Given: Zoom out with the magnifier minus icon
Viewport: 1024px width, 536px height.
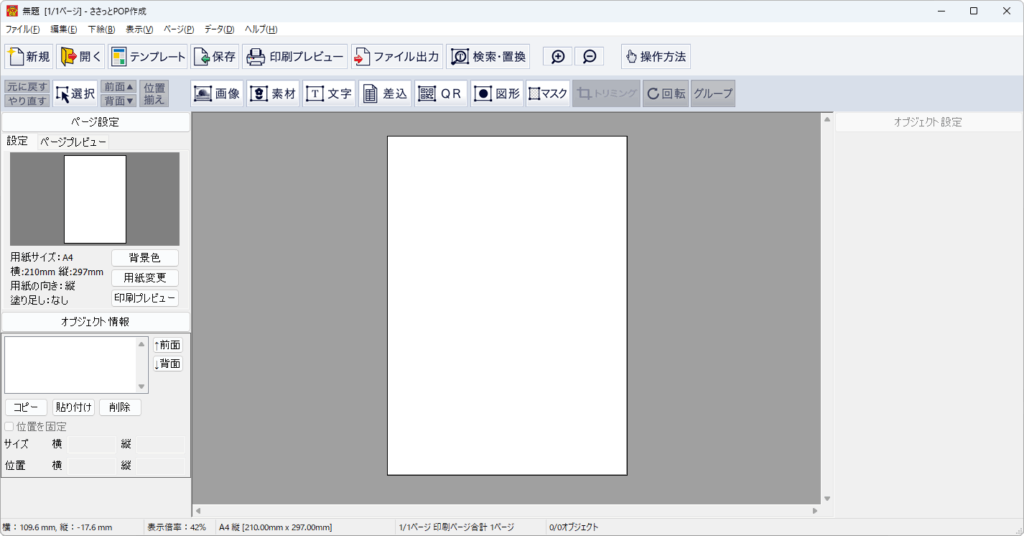Looking at the screenshot, I should [x=589, y=57].
